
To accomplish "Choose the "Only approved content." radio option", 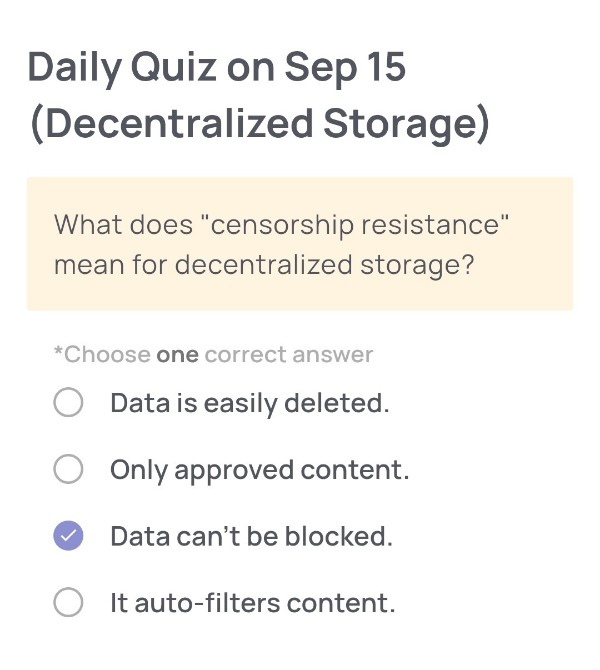I will click(68, 469).
